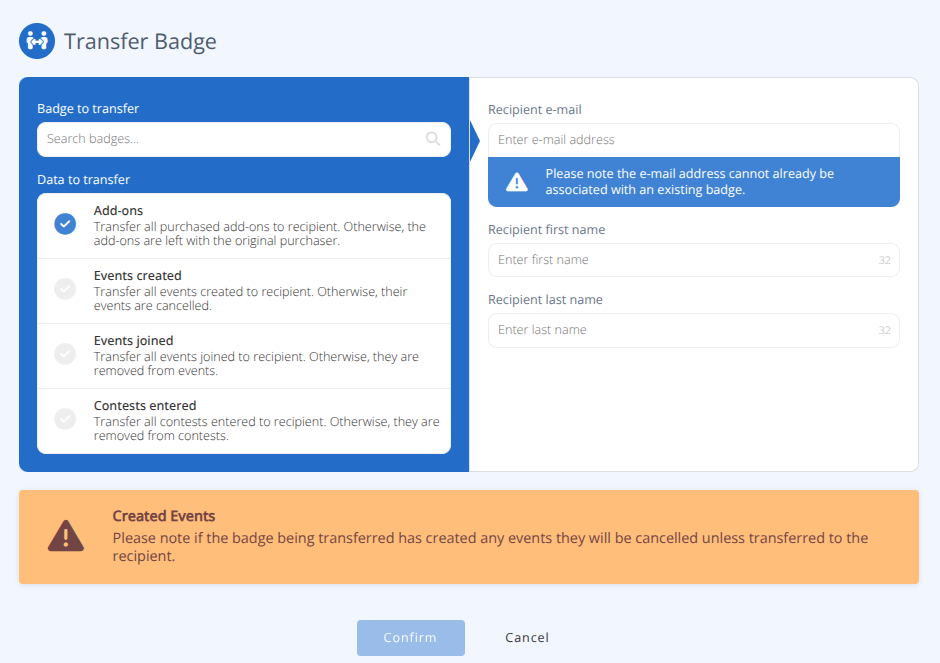940x663 pixels.
Task: Click the gray check icon beside Events created
Action: coord(65,289)
